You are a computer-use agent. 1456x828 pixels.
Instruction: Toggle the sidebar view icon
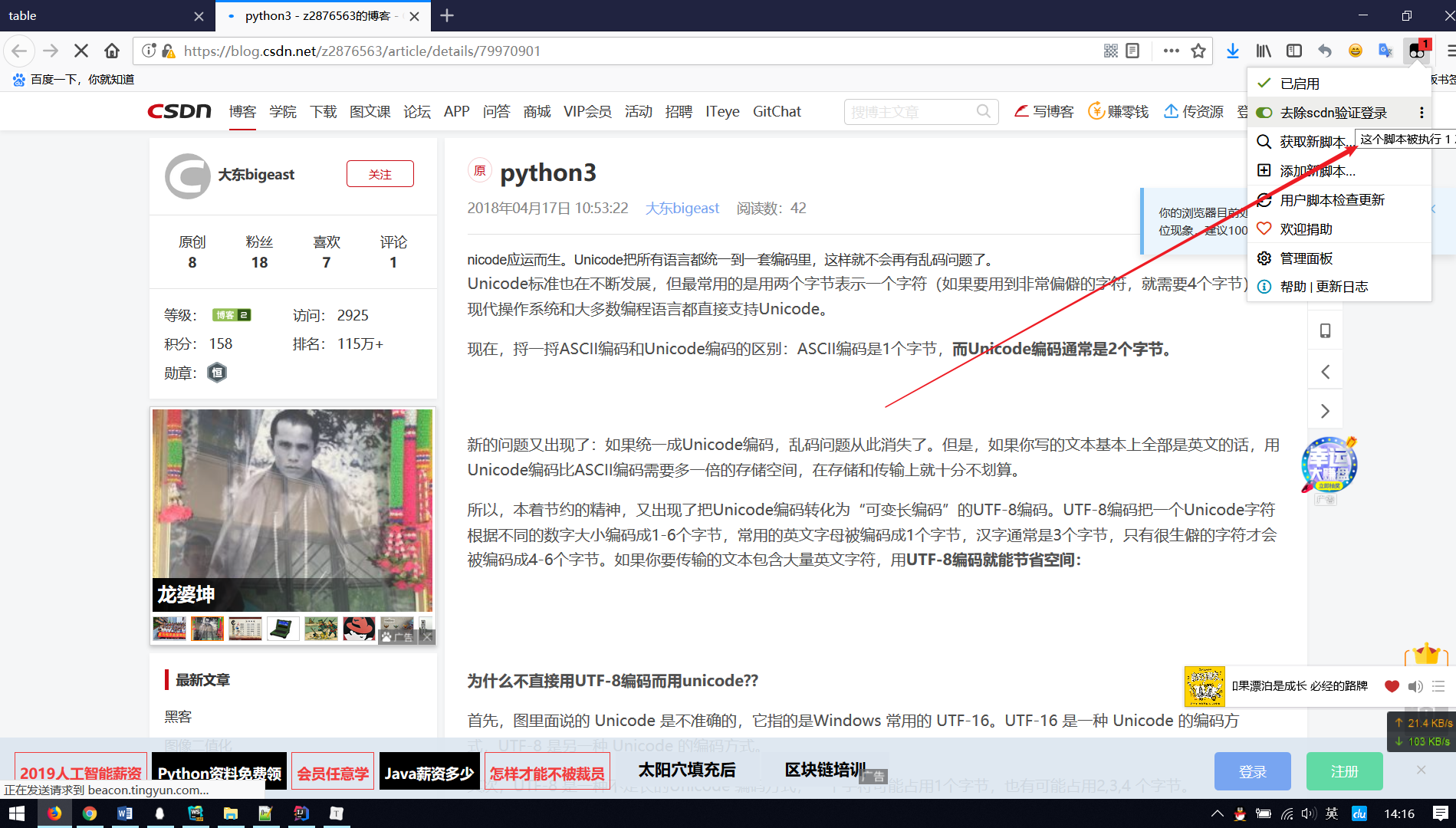click(x=1294, y=51)
